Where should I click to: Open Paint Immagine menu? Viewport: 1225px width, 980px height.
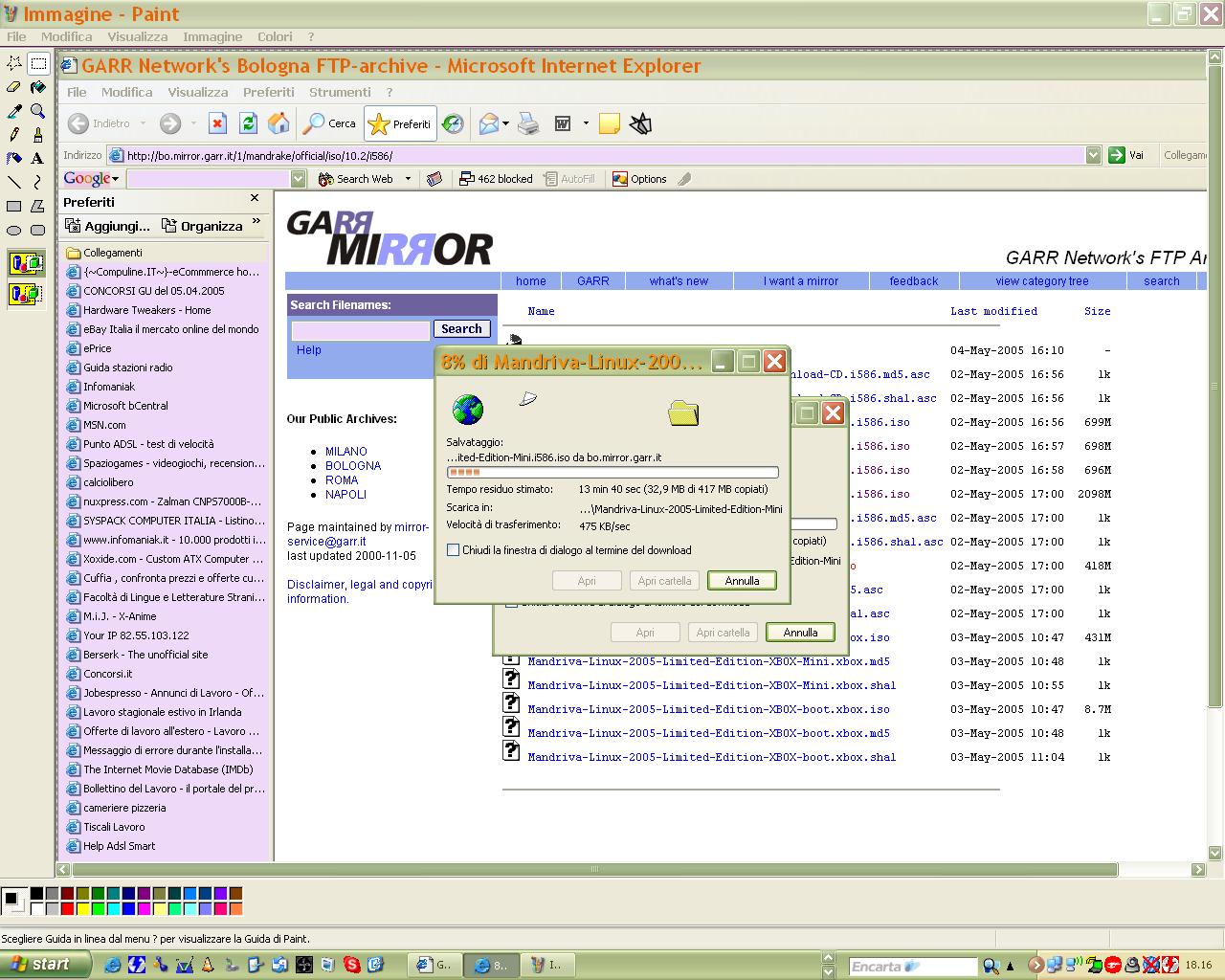(212, 36)
